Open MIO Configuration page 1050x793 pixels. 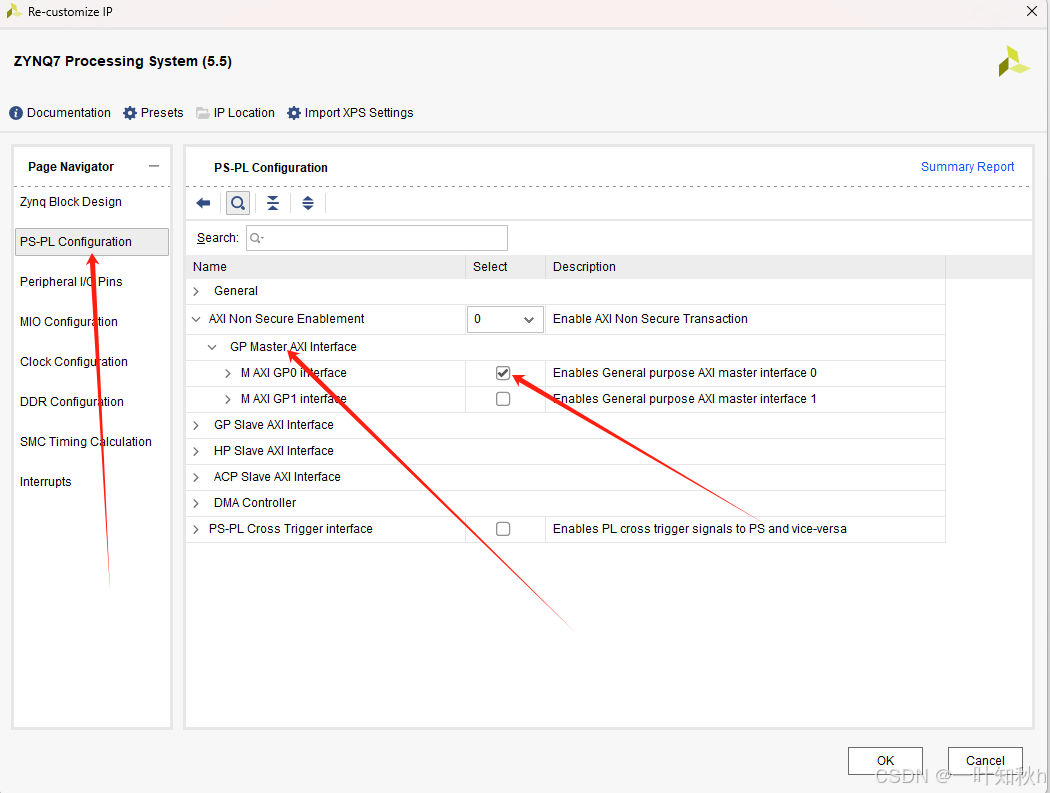[69, 322]
